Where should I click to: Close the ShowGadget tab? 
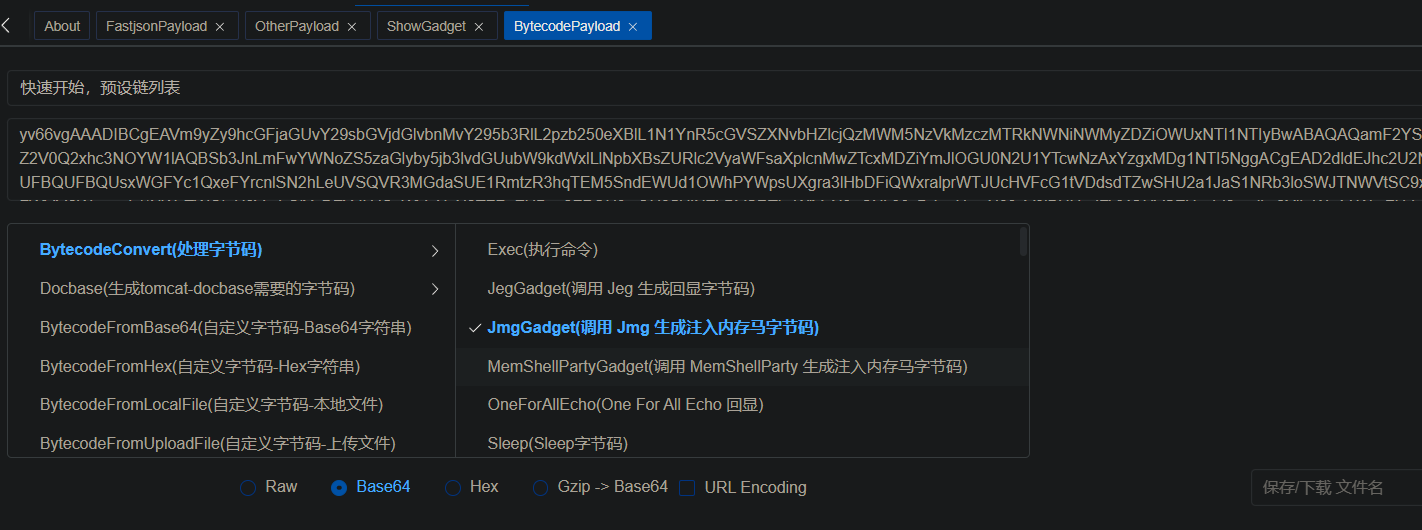(479, 27)
